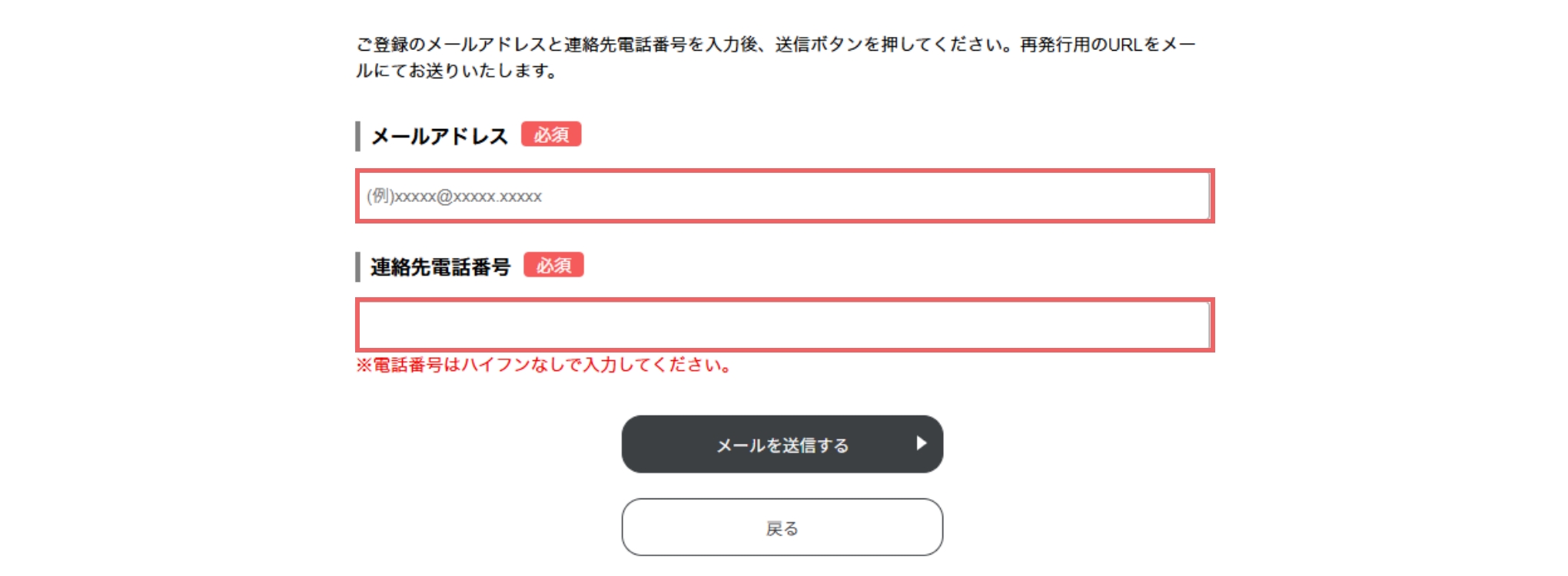Click the red ハイフンなし phone number note
The width and height of the screenshot is (1568, 576).
pos(543,365)
